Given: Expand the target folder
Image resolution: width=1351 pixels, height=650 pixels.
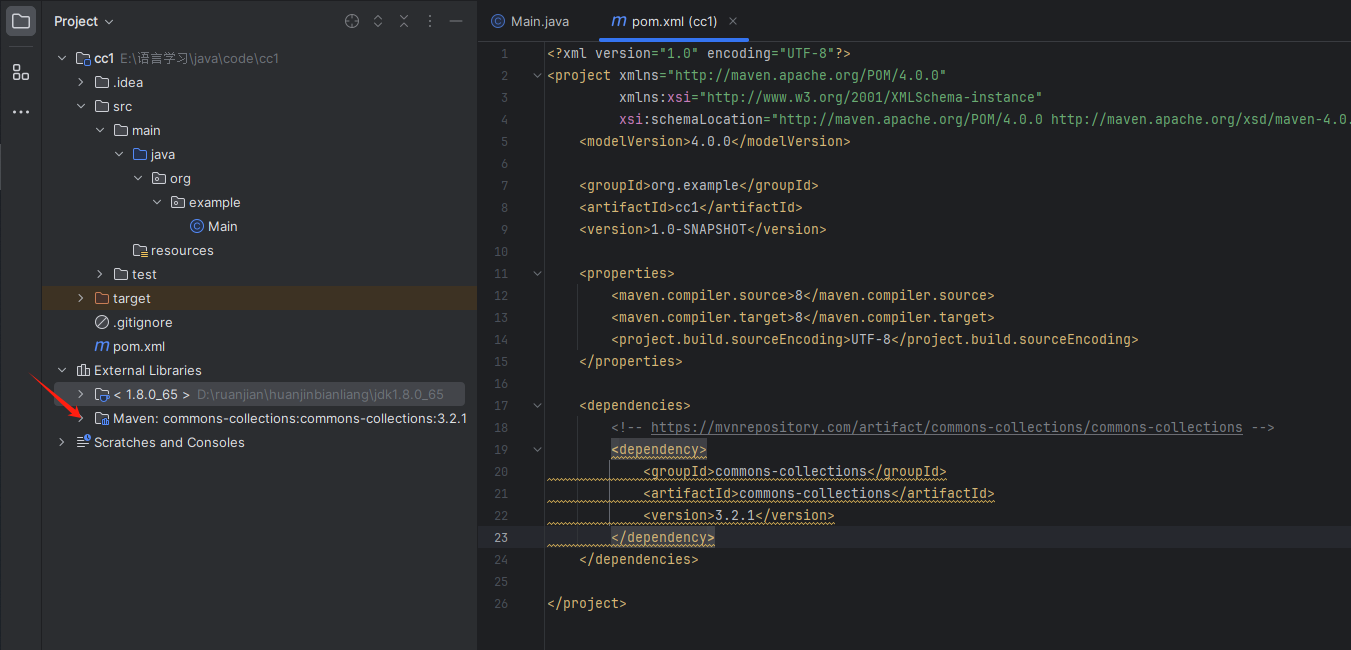Looking at the screenshot, I should tap(81, 298).
